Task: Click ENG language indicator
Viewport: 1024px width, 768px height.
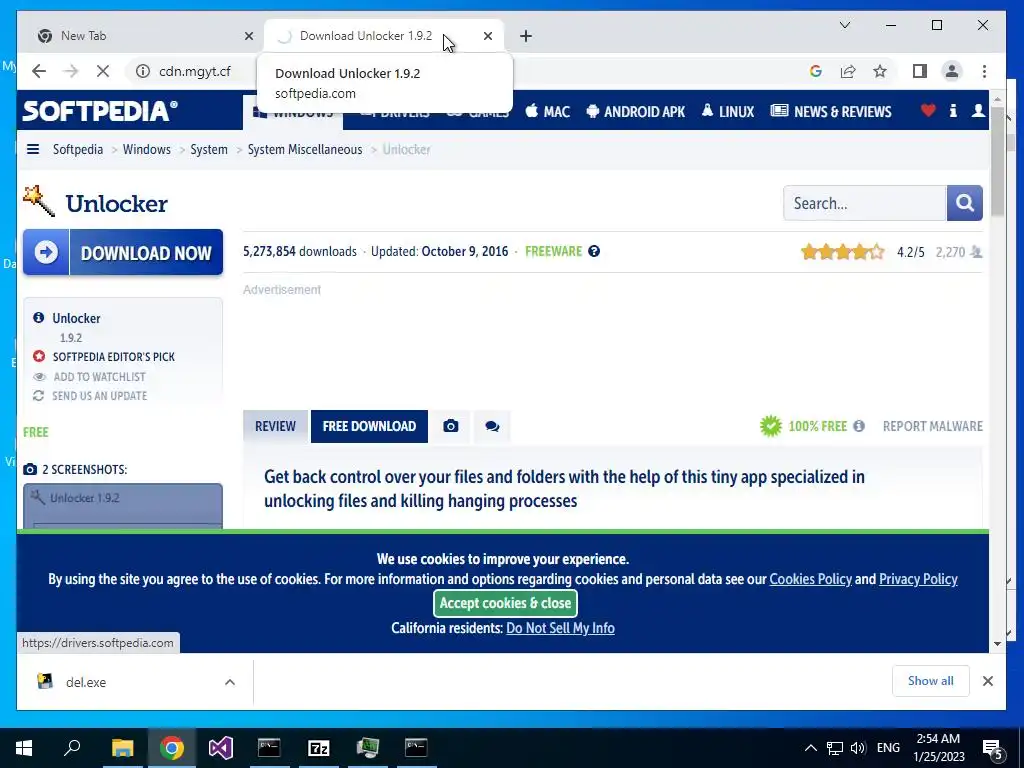Action: pyautogui.click(x=888, y=748)
